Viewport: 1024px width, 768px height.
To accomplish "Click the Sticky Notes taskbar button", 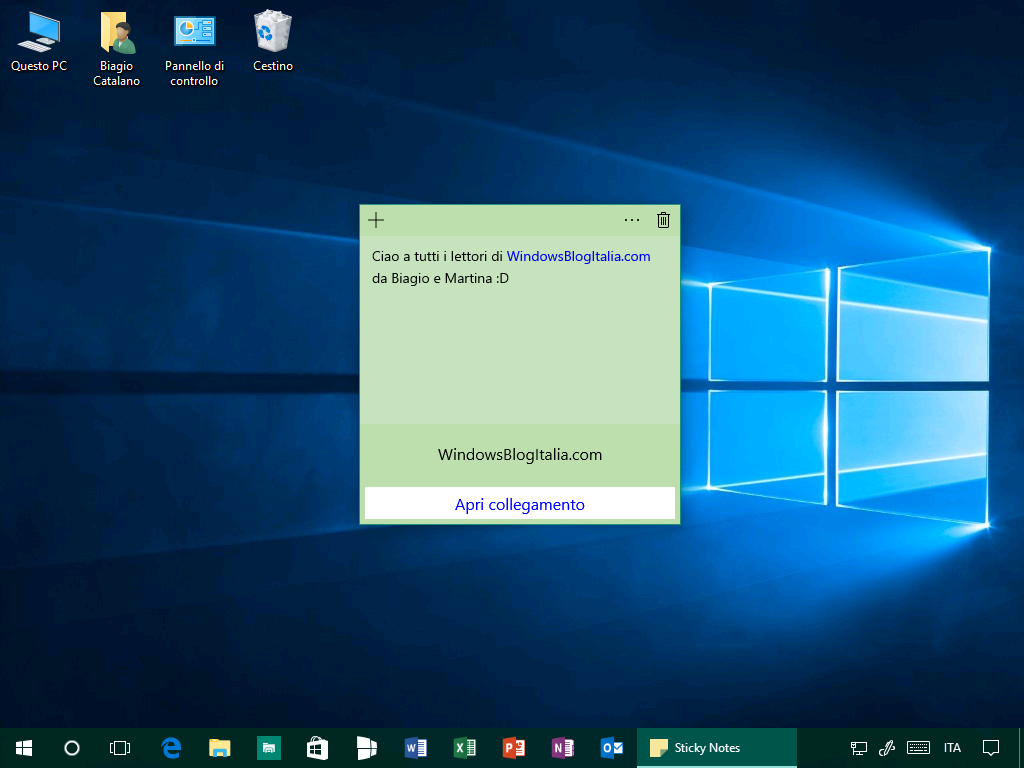I will click(x=716, y=748).
